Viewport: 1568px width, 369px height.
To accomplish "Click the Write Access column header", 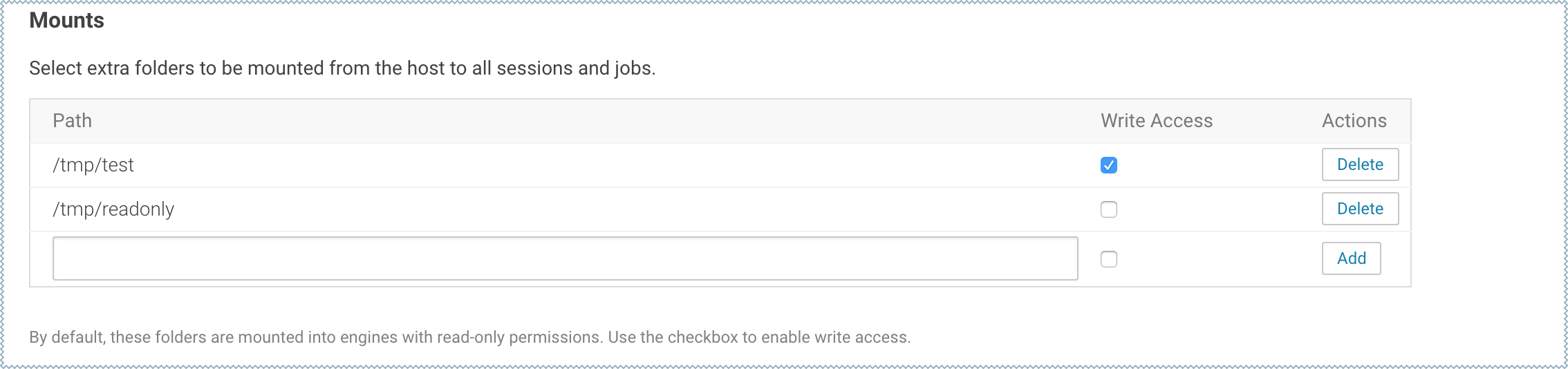I will tap(1156, 121).
